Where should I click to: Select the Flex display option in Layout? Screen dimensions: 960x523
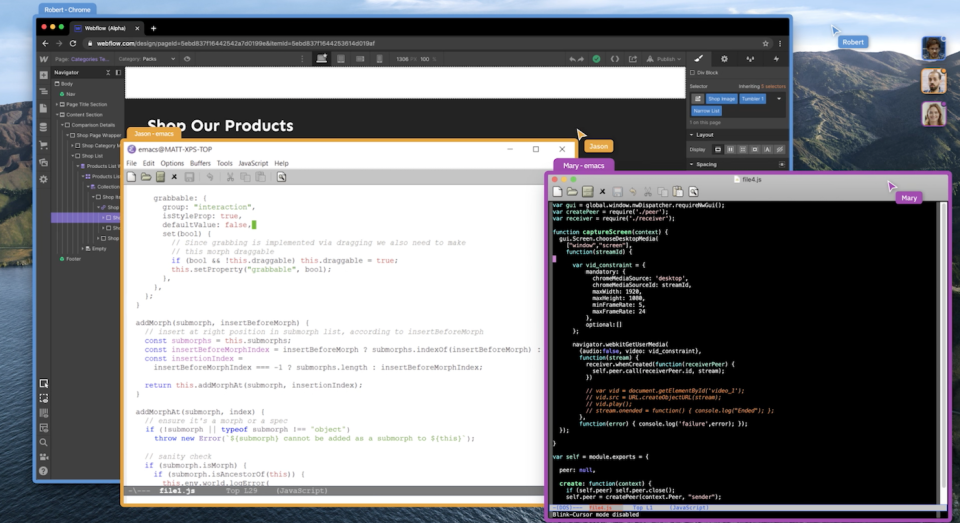tap(731, 149)
